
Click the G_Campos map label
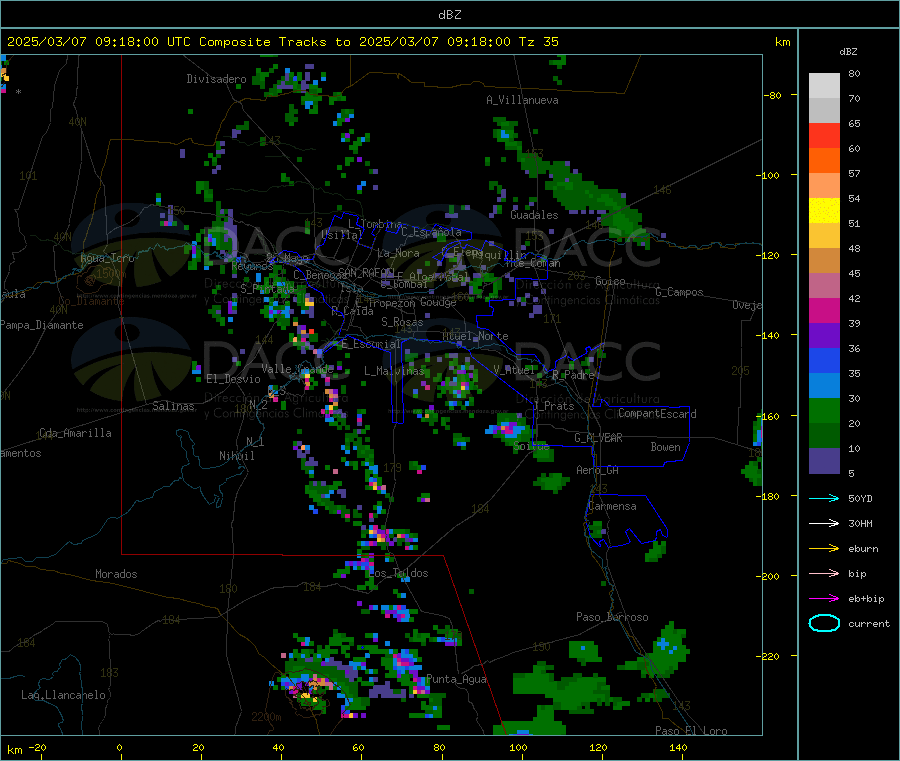[680, 292]
